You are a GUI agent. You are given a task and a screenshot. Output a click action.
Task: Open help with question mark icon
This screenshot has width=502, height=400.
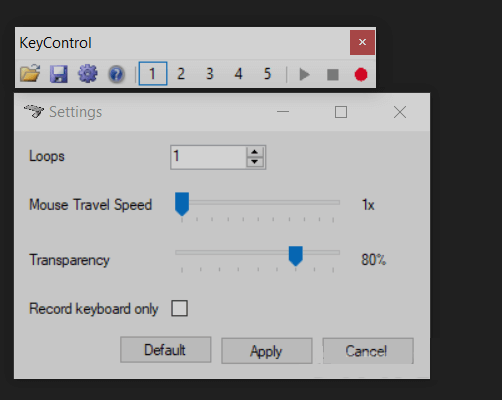[x=116, y=74]
